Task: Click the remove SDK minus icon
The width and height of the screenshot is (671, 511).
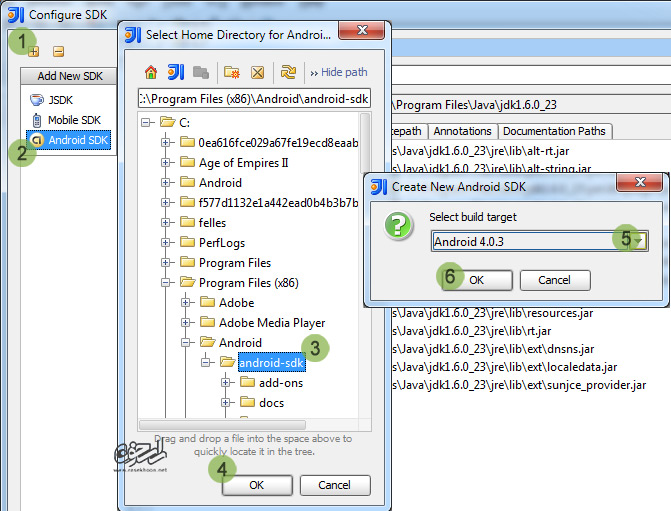Action: (x=58, y=51)
